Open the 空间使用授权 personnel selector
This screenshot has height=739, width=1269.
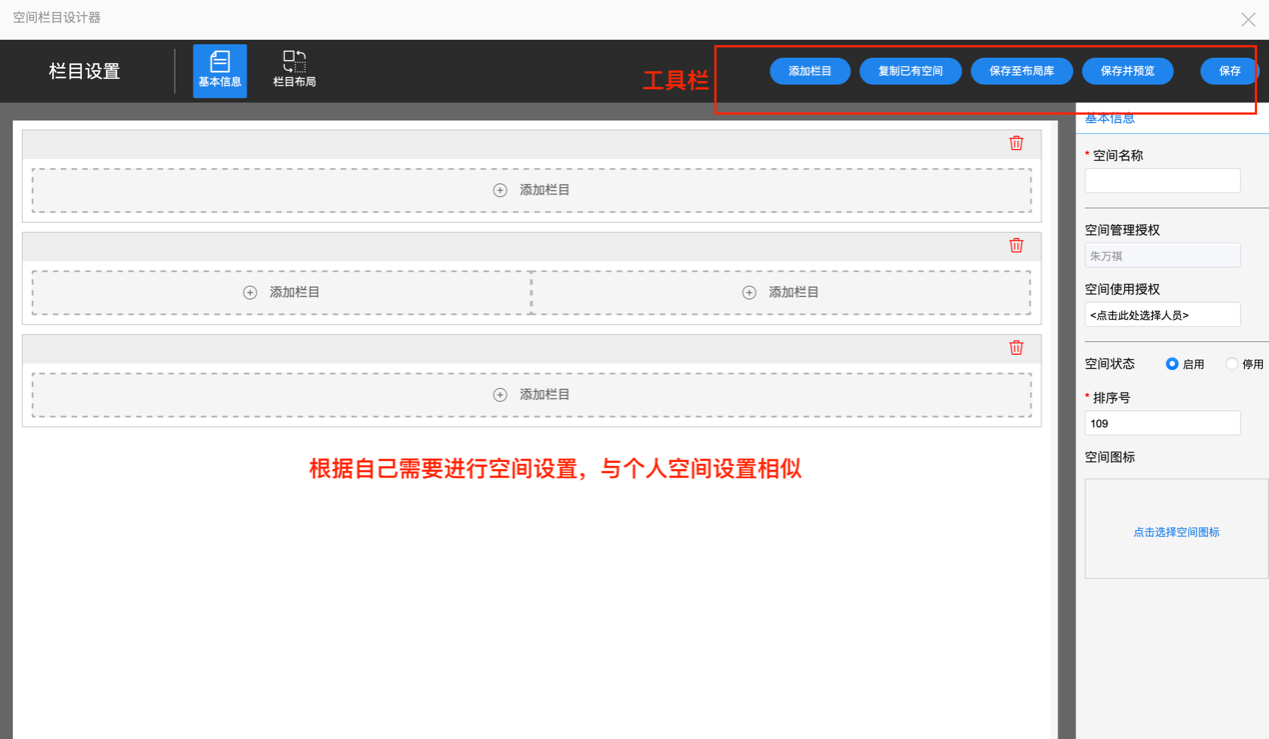coord(1162,315)
